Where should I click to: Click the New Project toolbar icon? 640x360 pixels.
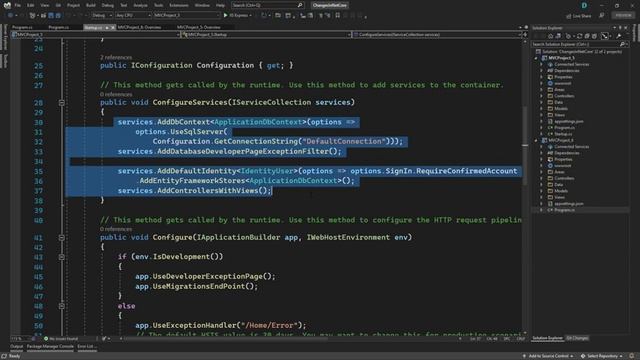tap(32, 16)
